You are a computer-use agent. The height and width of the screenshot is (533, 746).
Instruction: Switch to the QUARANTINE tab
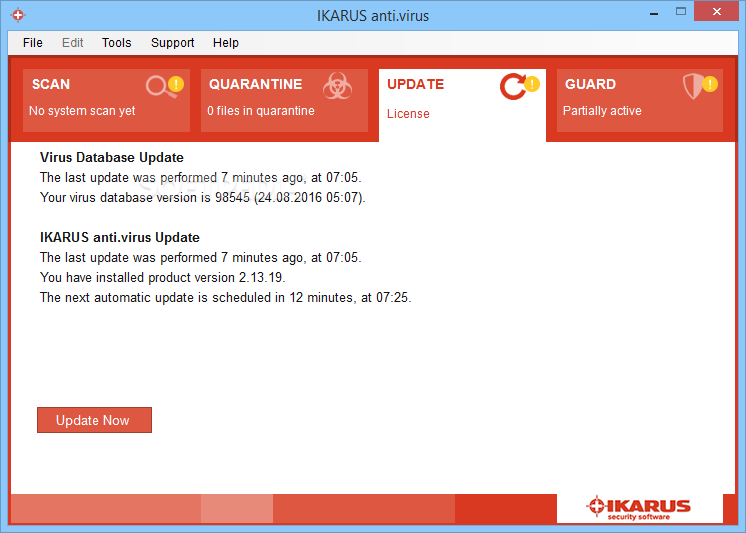pyautogui.click(x=284, y=100)
